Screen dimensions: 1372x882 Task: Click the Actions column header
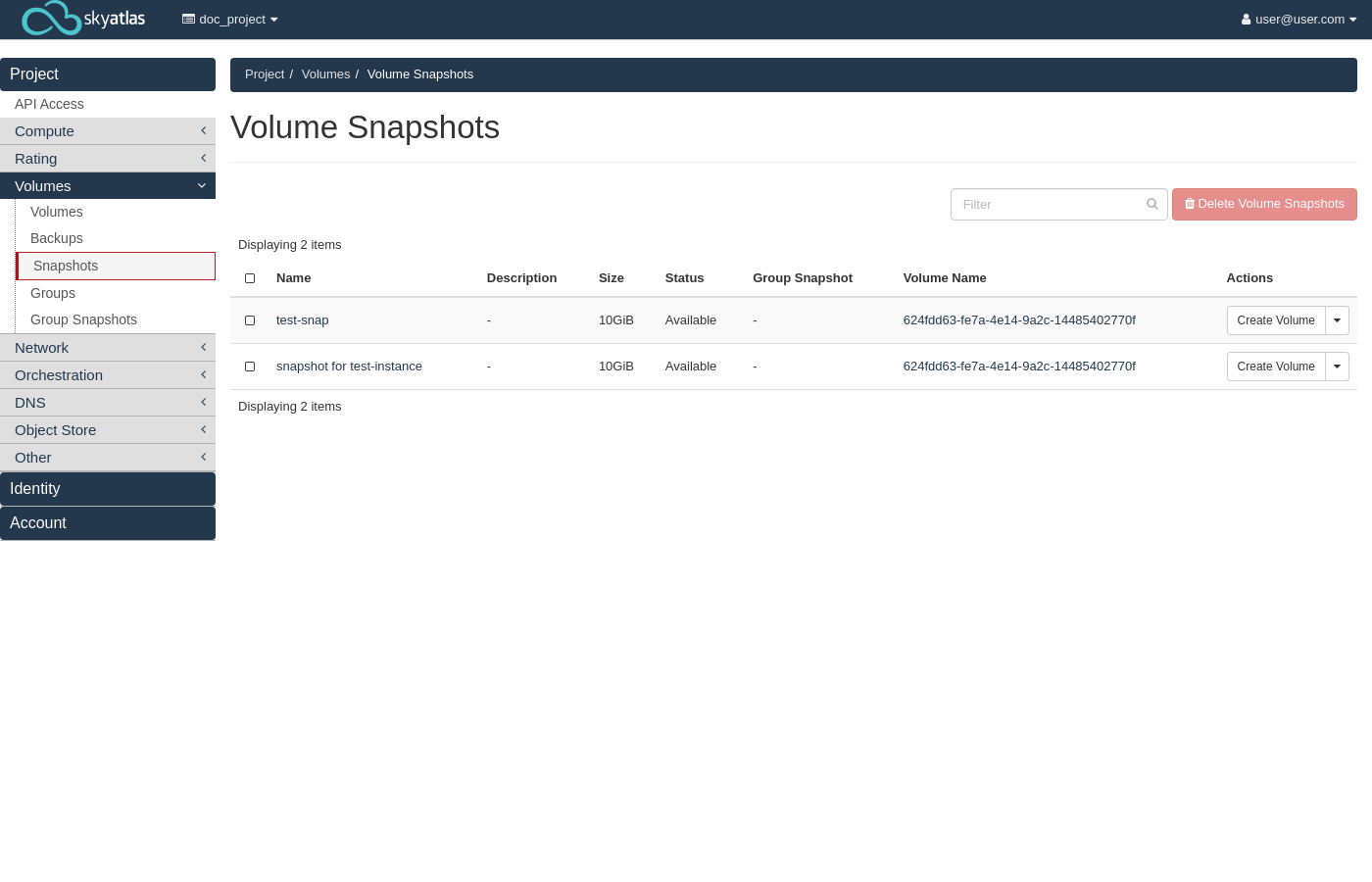(1249, 278)
